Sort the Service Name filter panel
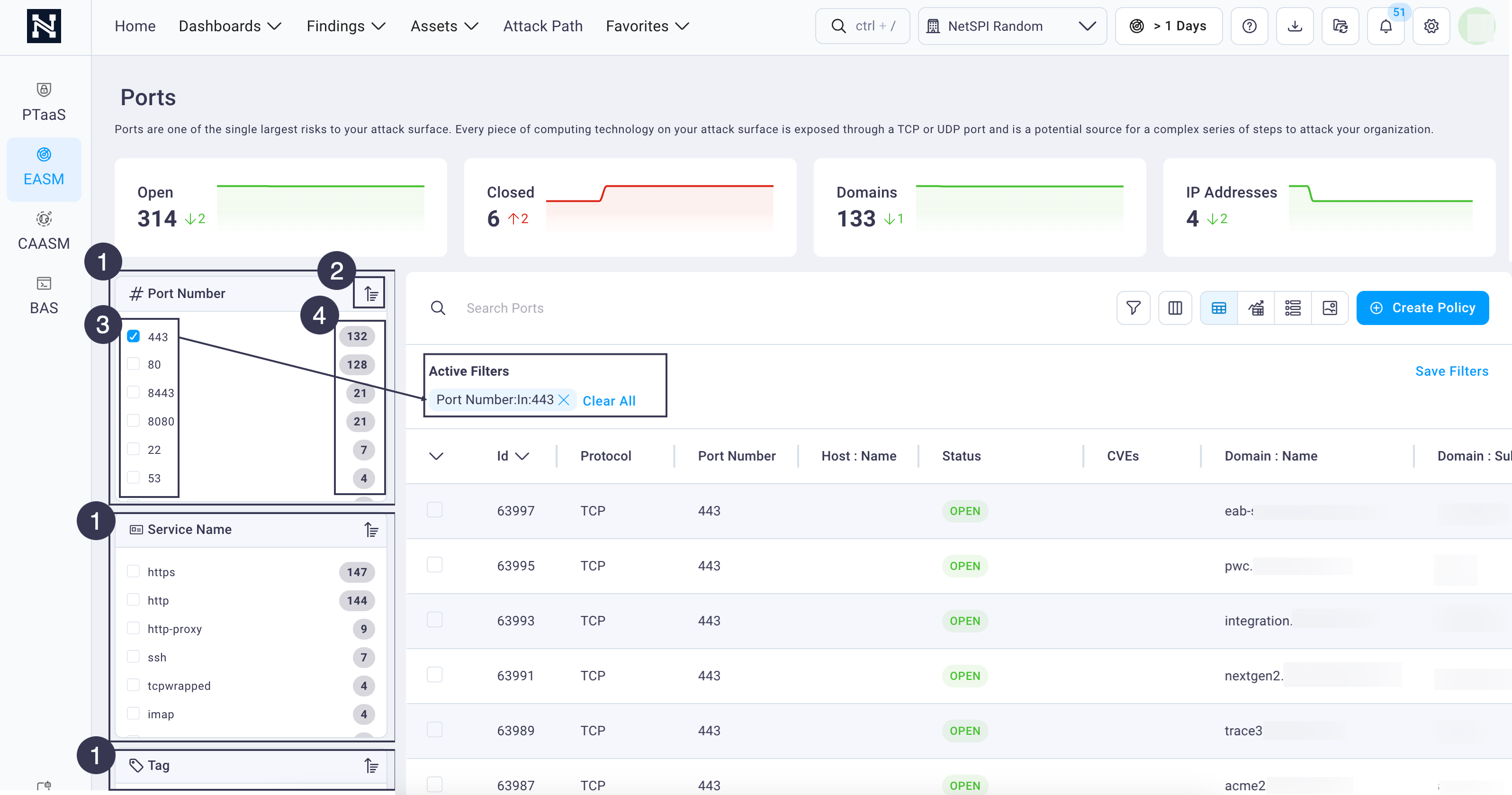 click(371, 530)
